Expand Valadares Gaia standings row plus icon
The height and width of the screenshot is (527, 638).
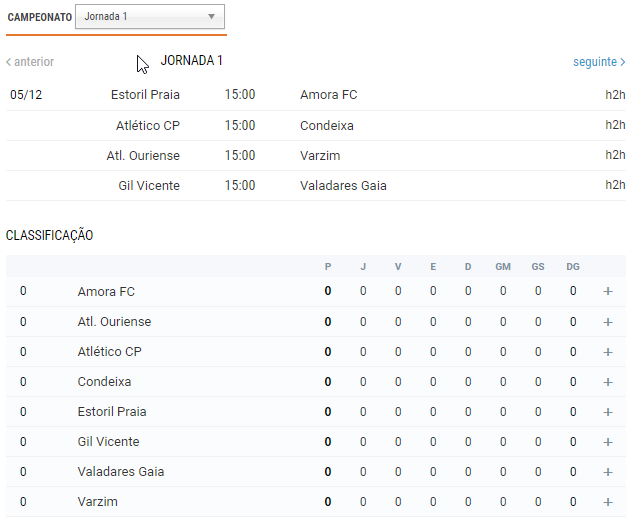(x=608, y=472)
